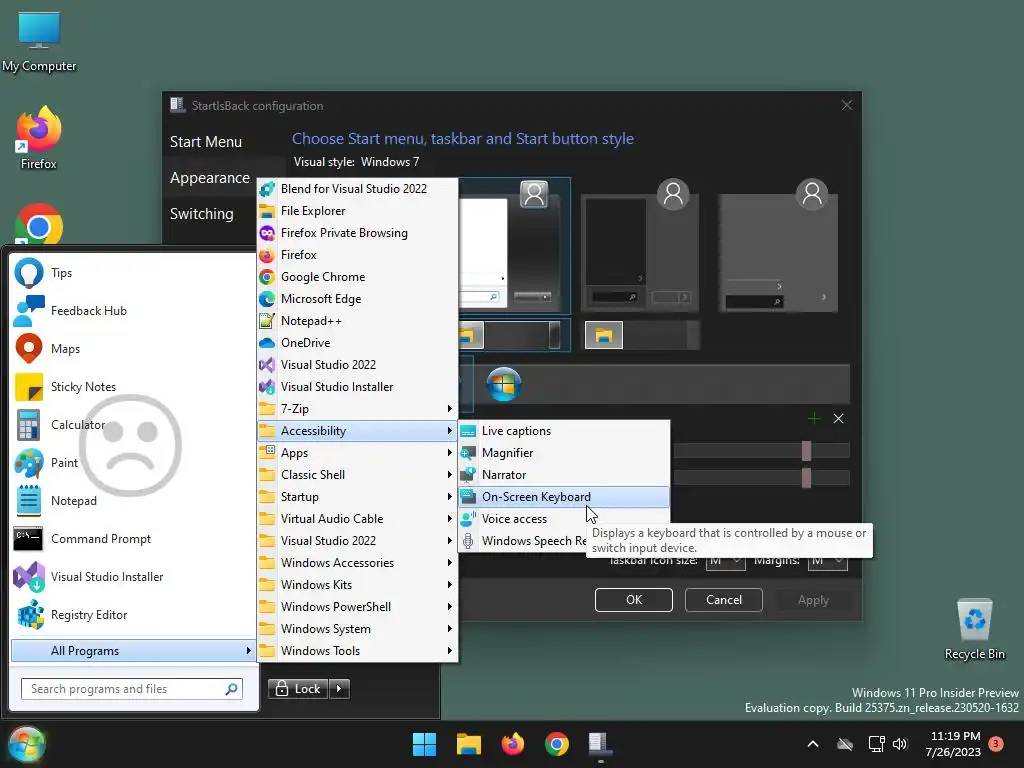Launch the Command Prompt icon
Image resolution: width=1024 pixels, height=768 pixels.
pyautogui.click(x=29, y=539)
